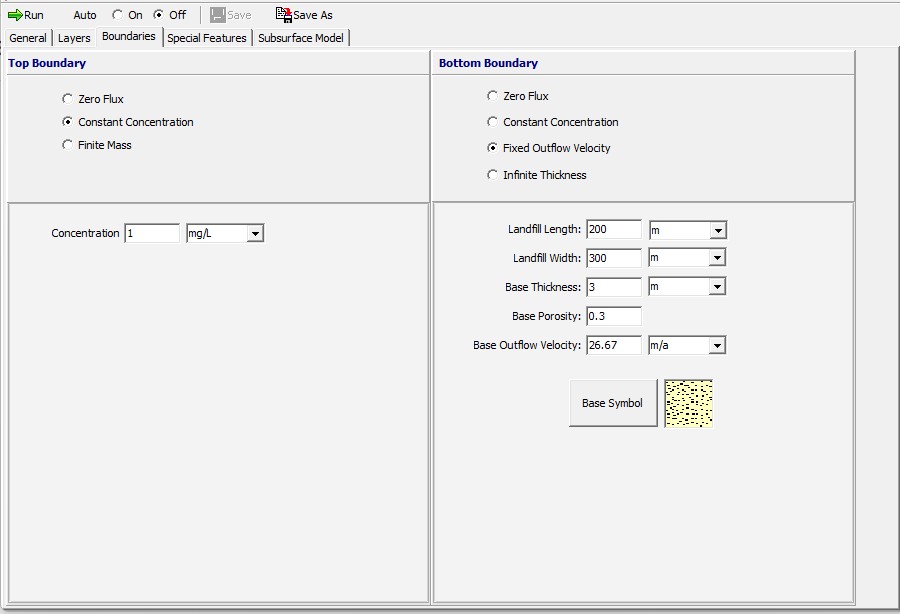
Task: Open the Subsurface Model tab
Action: point(301,38)
